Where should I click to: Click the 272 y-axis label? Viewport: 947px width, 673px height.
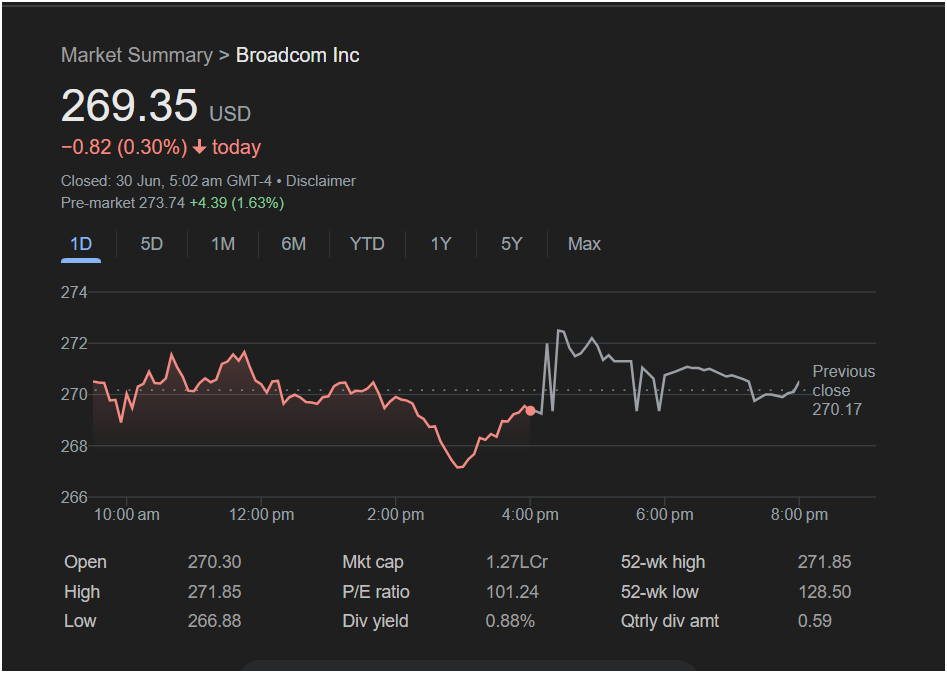click(74, 343)
